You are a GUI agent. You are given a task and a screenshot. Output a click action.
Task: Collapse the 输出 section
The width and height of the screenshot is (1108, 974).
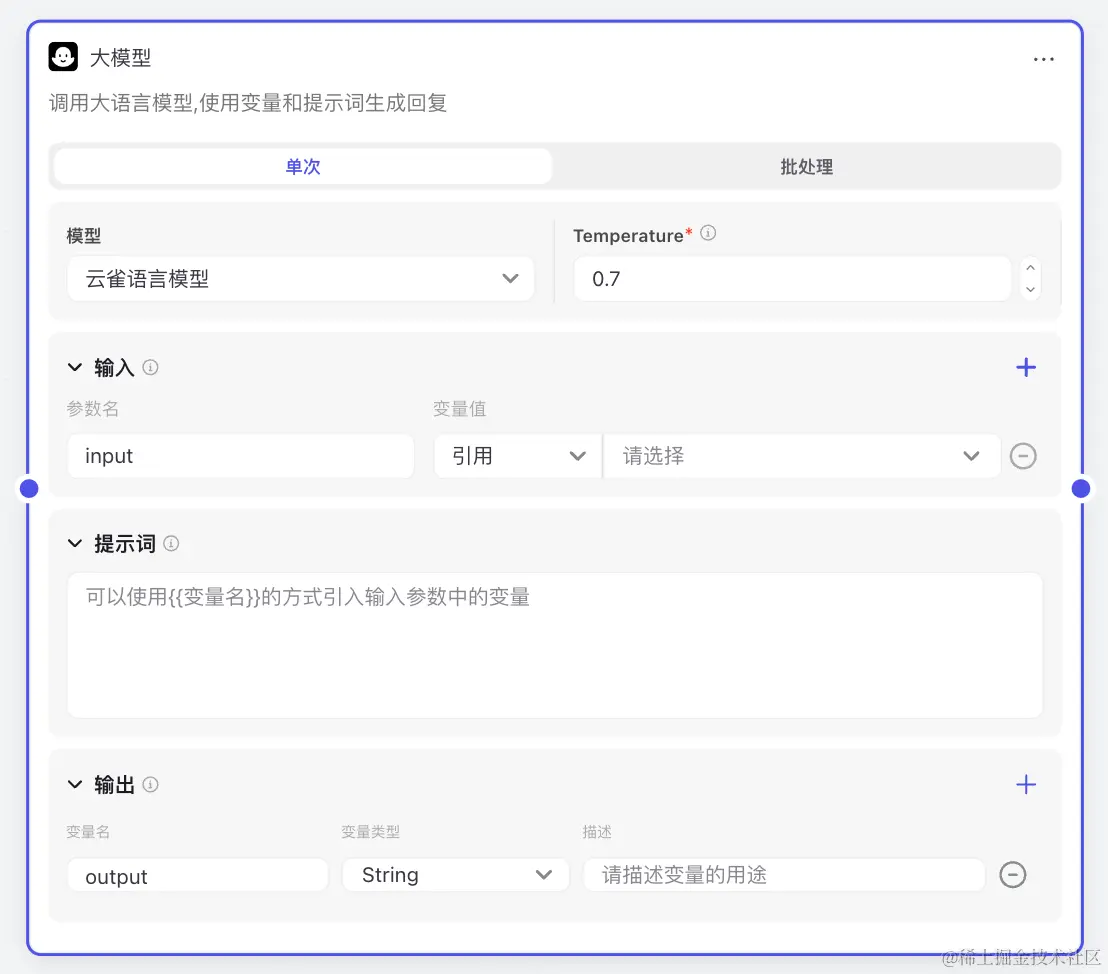click(x=75, y=784)
